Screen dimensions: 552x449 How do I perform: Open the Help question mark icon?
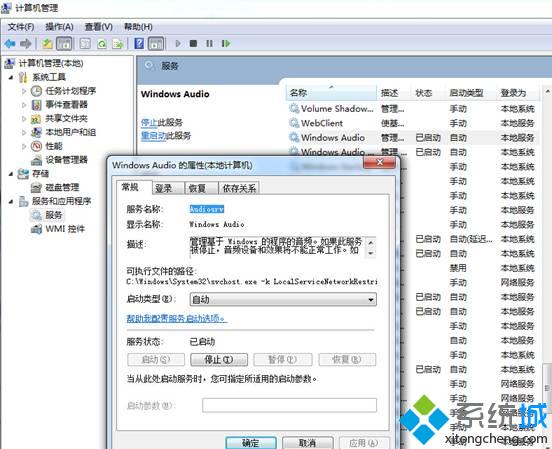(x=139, y=44)
